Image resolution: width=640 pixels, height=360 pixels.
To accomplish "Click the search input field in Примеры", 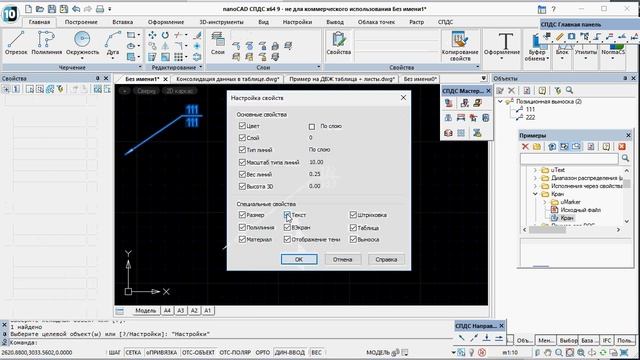I will click(569, 158).
